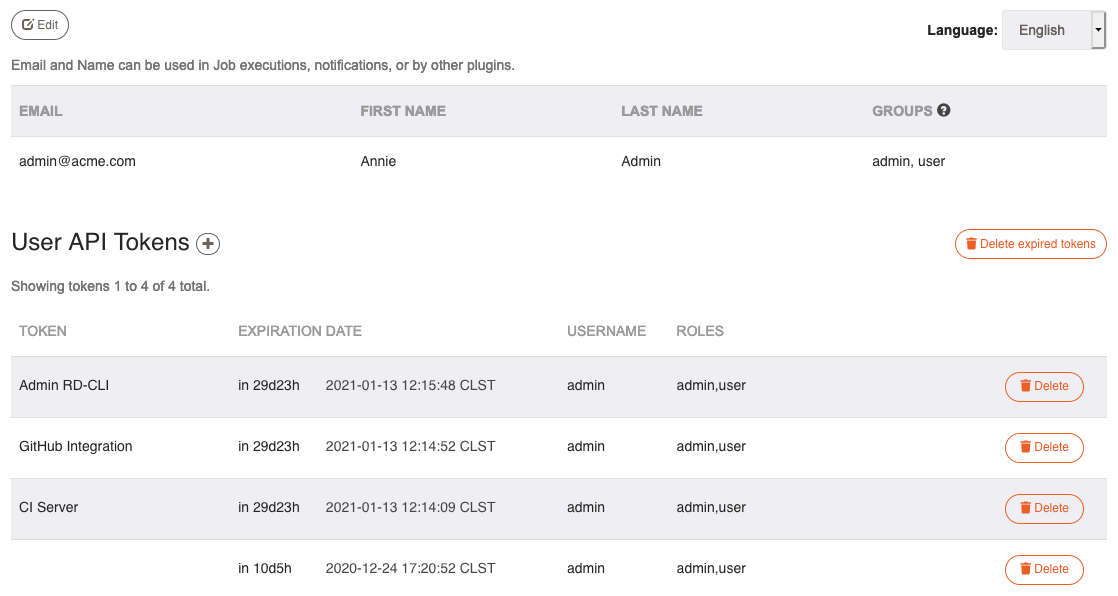
Task: Click the Username column header
Action: click(606, 332)
